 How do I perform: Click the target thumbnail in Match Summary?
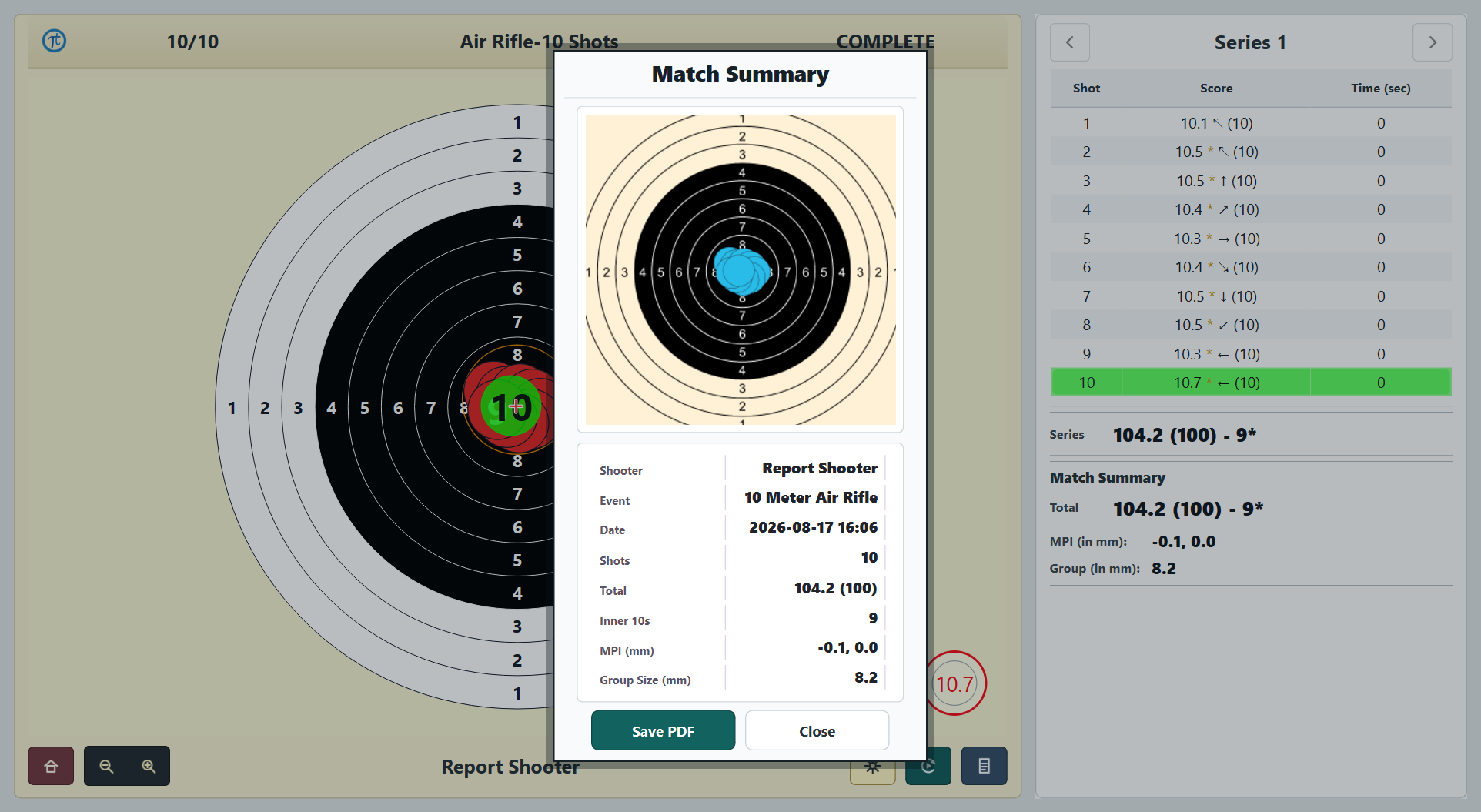740,269
